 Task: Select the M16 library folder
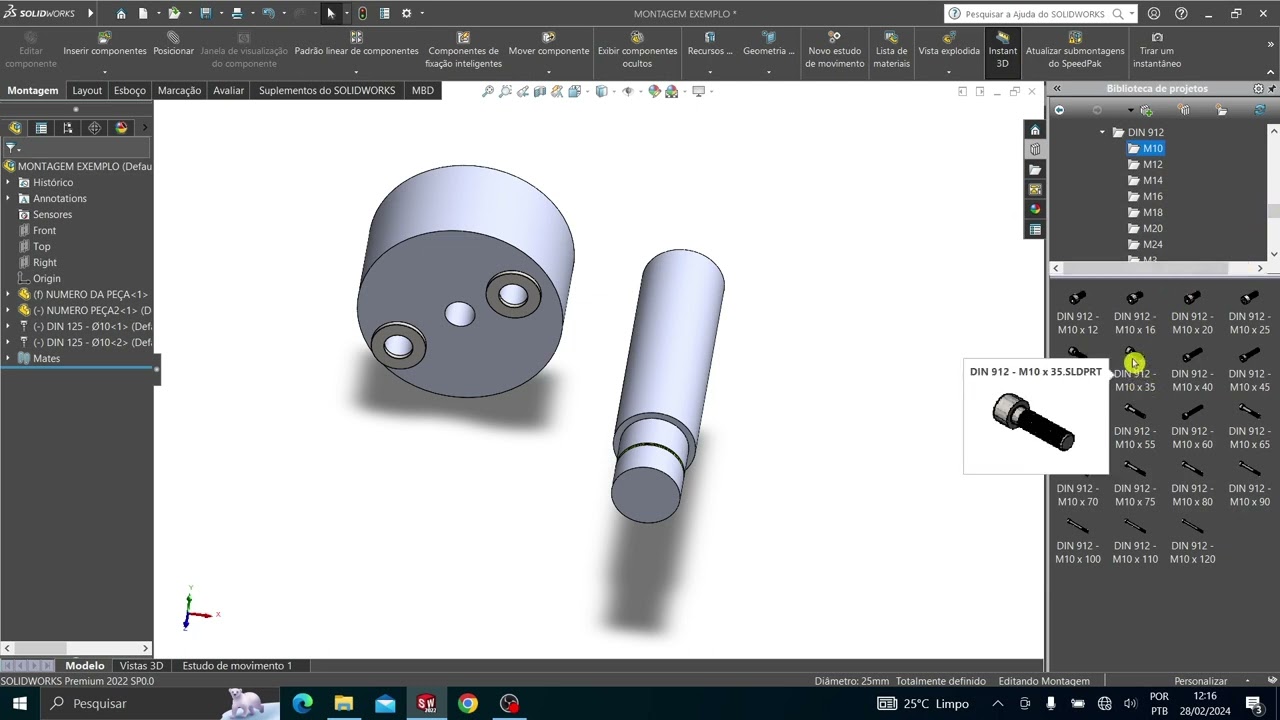click(x=1145, y=196)
